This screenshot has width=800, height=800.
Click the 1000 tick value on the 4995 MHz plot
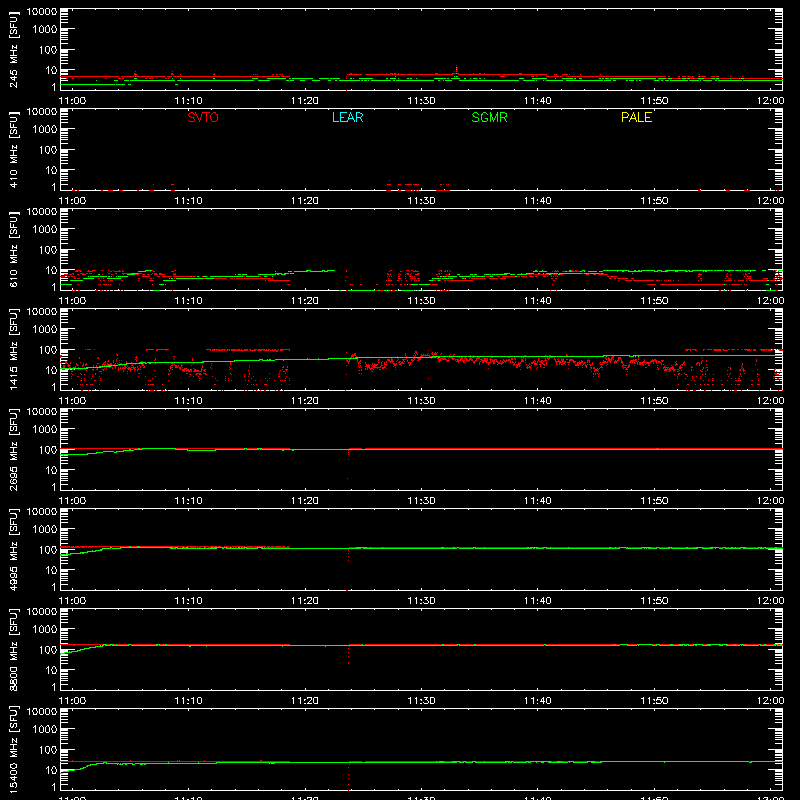45,530
